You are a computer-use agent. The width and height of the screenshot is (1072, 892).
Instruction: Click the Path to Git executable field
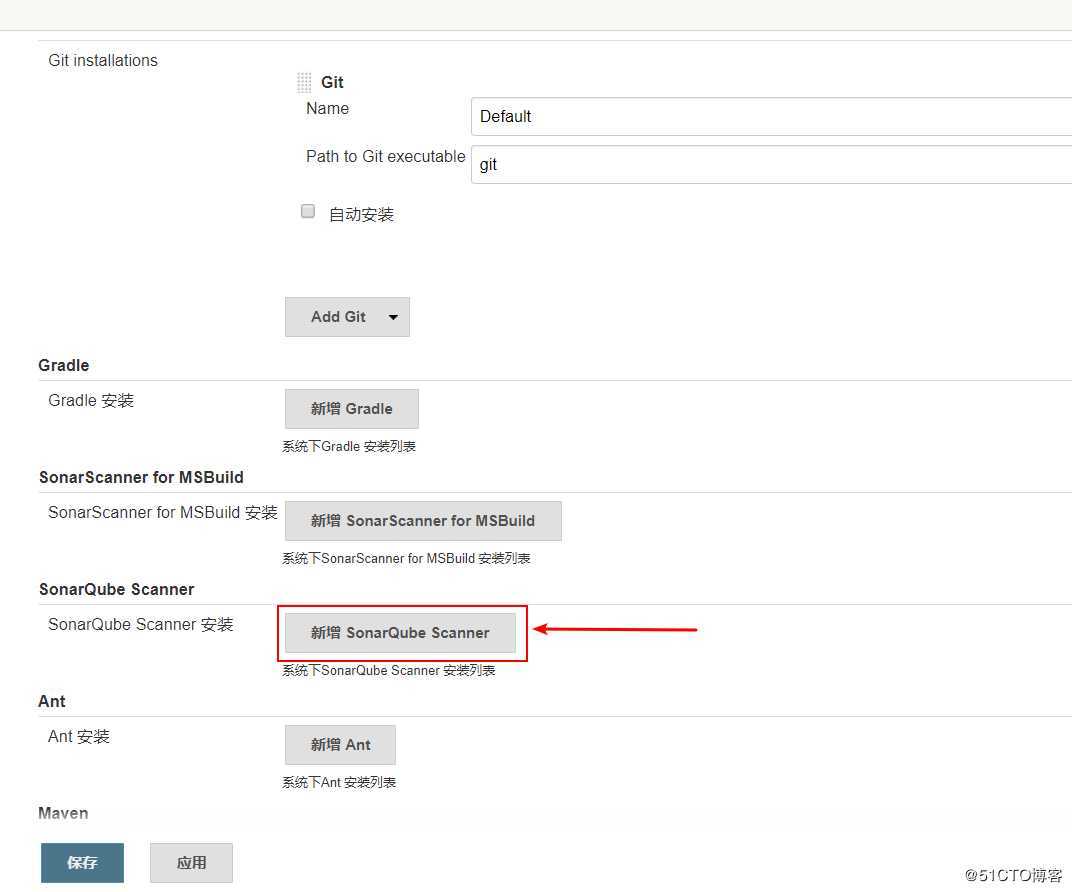click(771, 164)
